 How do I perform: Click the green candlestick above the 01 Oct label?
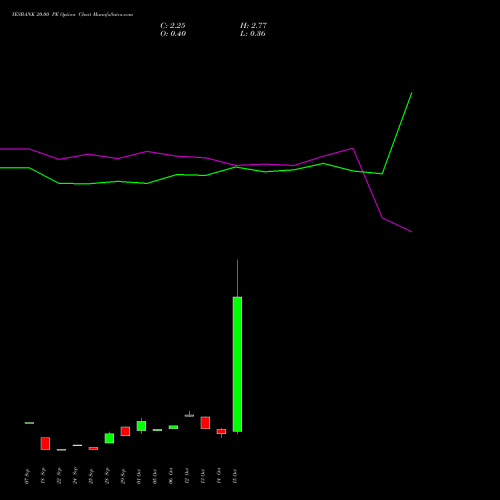[x=141, y=426]
